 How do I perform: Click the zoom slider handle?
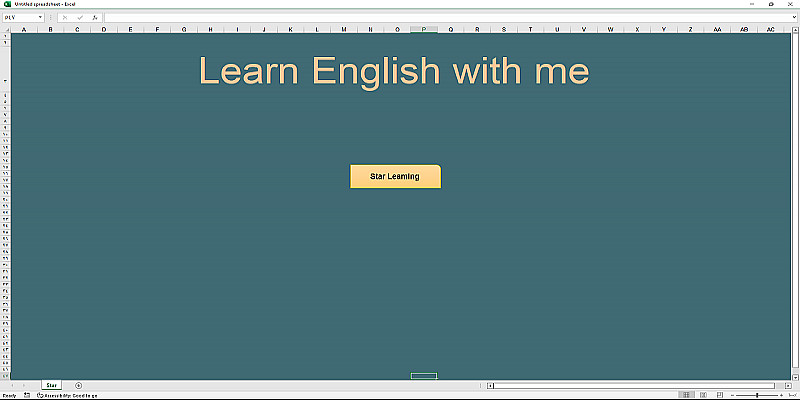pyautogui.click(x=757, y=395)
